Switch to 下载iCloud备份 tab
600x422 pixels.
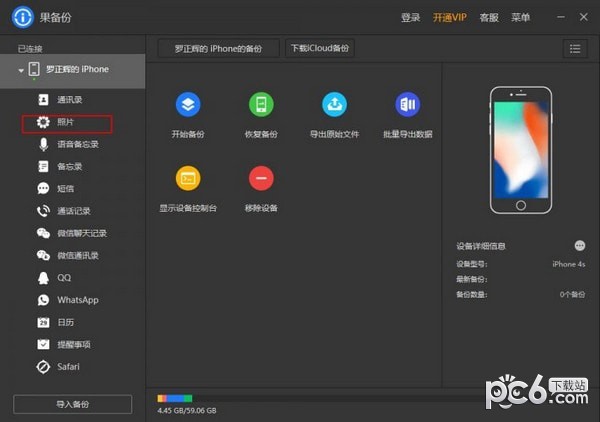[319, 48]
